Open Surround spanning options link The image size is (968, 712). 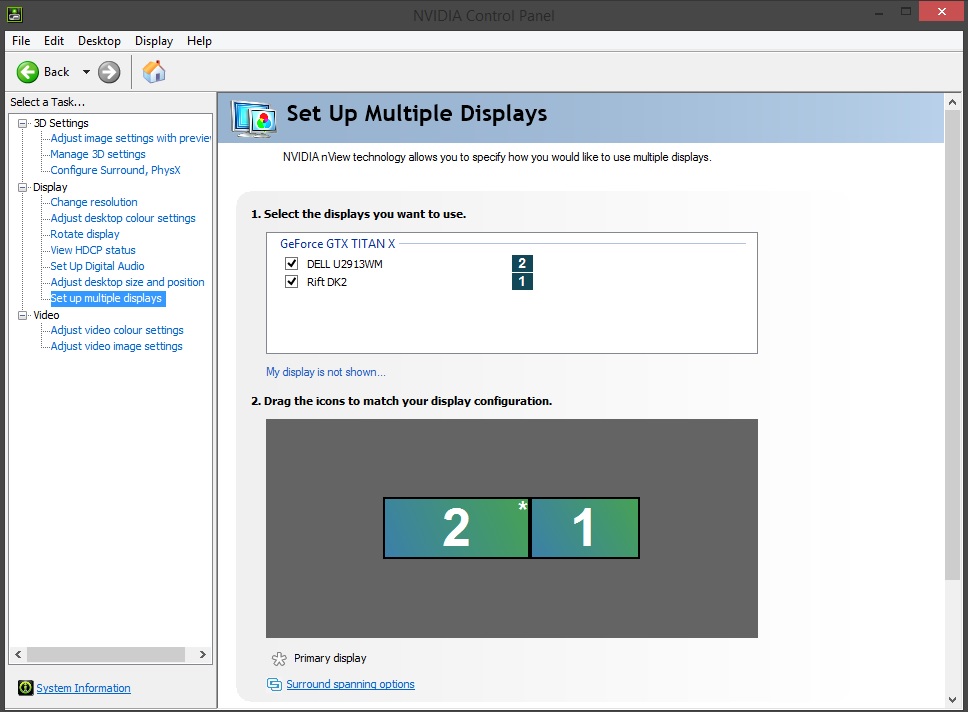point(351,684)
